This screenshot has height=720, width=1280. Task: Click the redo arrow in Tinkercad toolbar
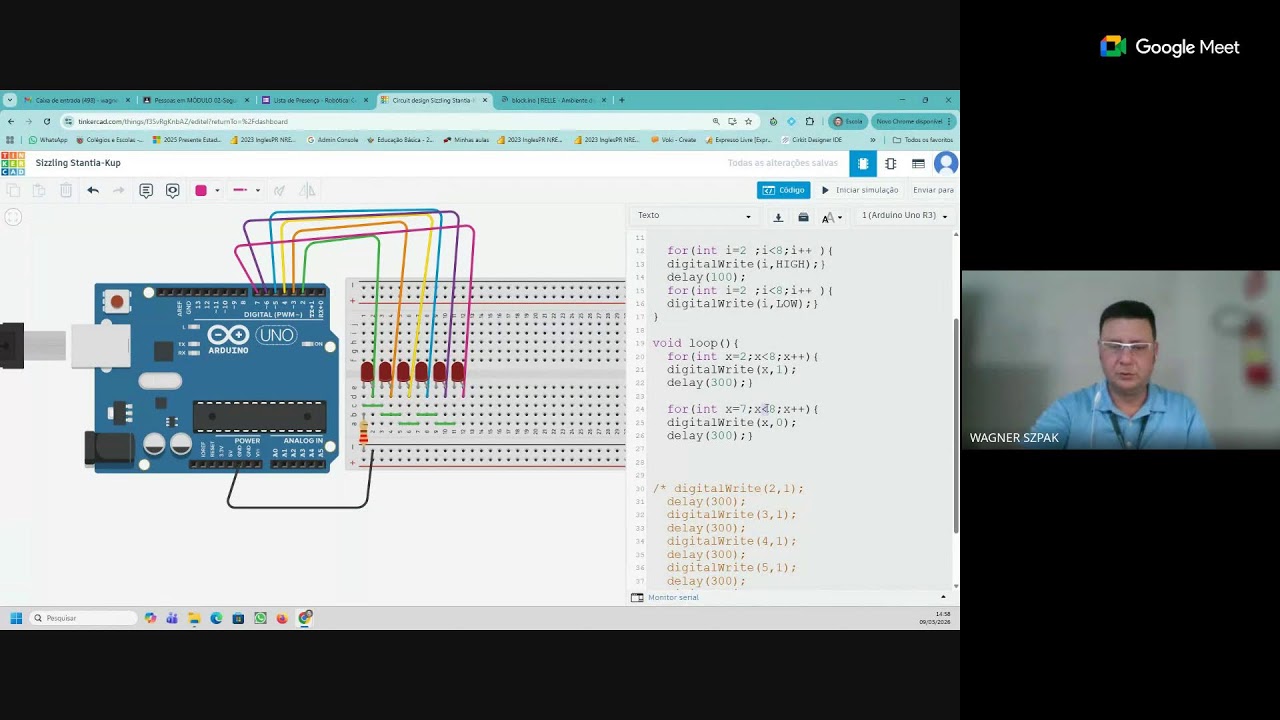point(118,190)
